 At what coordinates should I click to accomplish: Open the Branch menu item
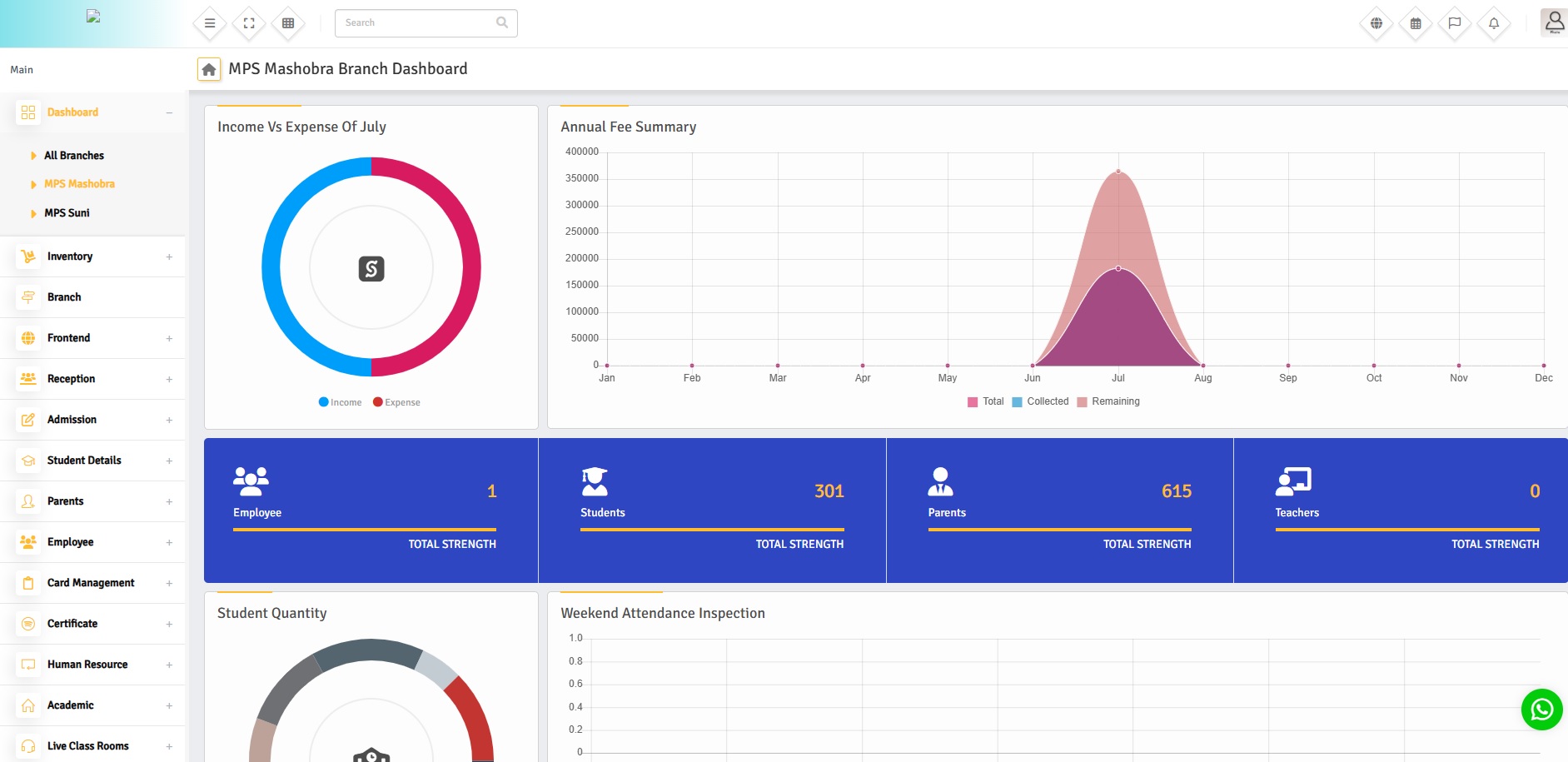coord(64,297)
